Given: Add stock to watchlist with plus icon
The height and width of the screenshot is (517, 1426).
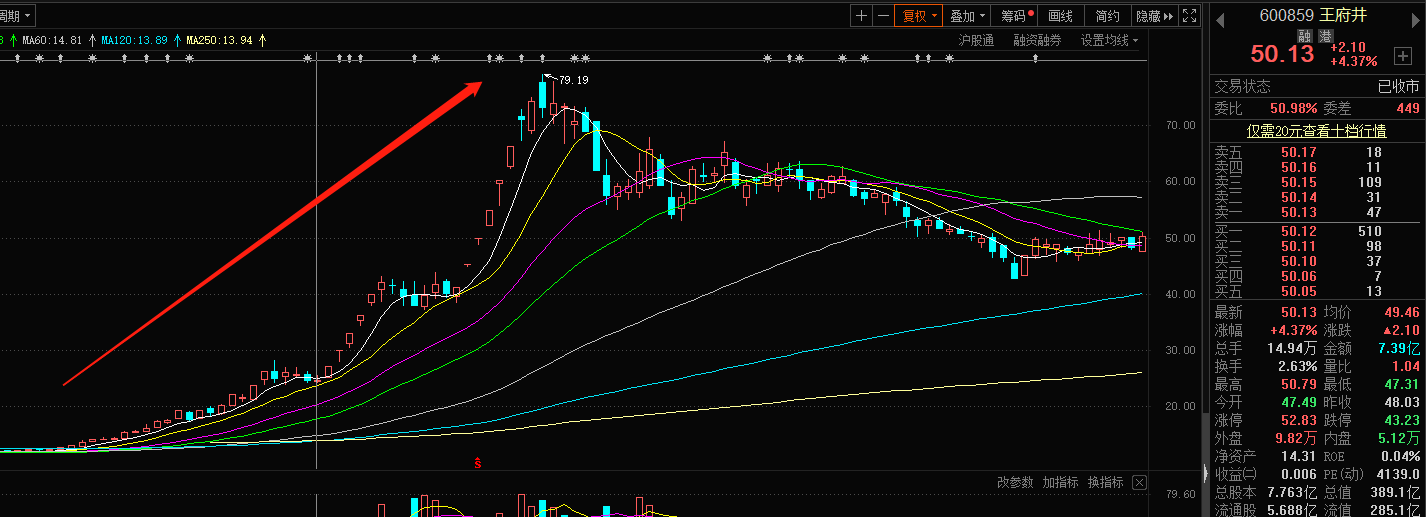Looking at the screenshot, I should point(1402,56).
